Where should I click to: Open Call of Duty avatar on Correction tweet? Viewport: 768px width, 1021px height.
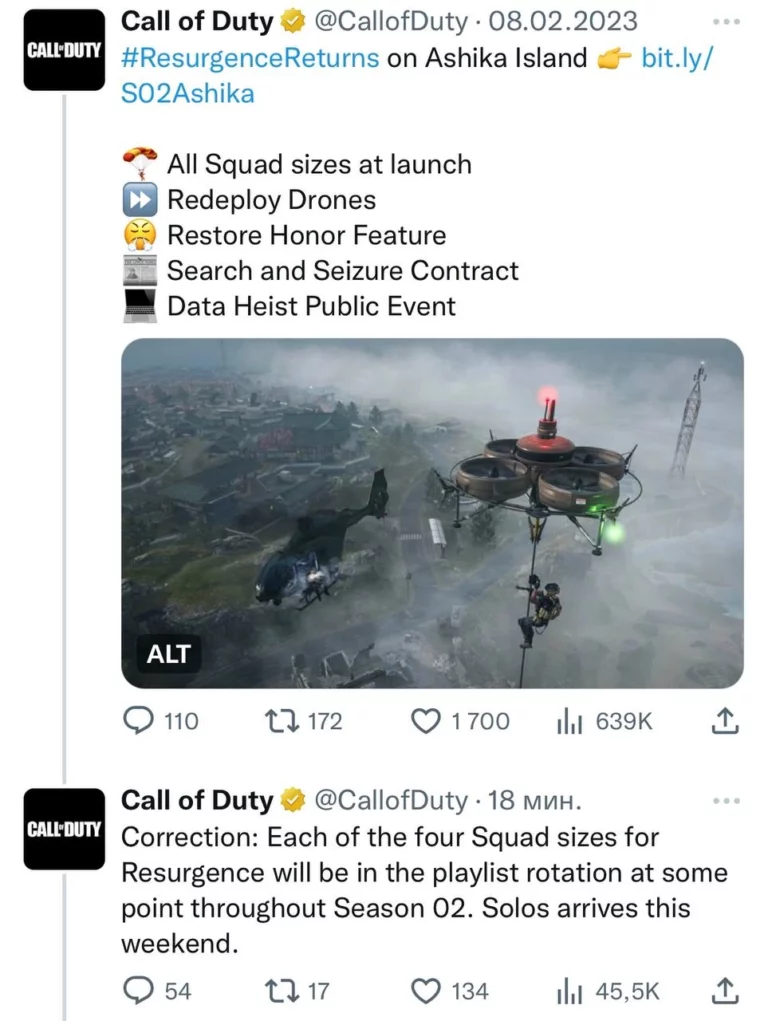(x=64, y=829)
